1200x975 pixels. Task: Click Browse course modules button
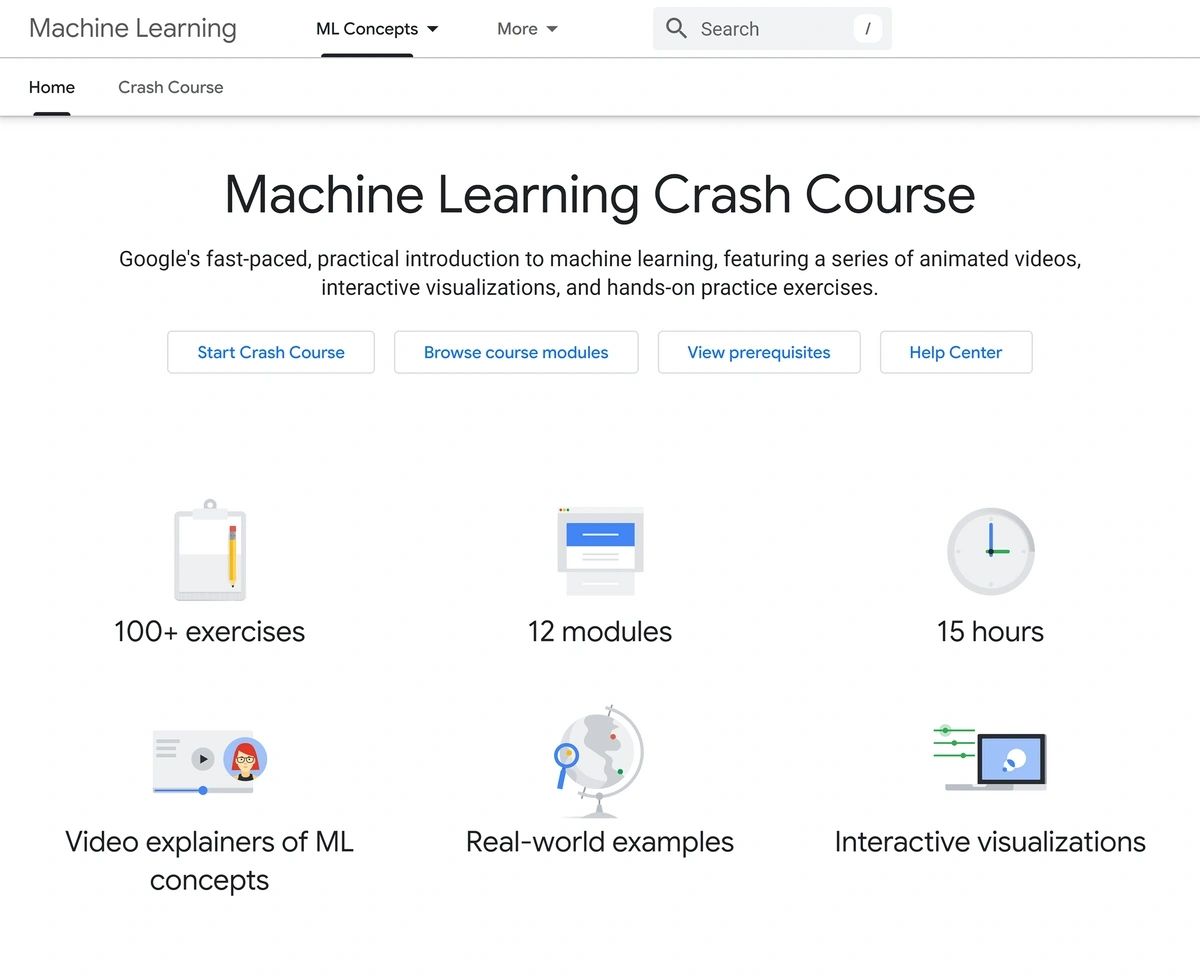(x=516, y=352)
